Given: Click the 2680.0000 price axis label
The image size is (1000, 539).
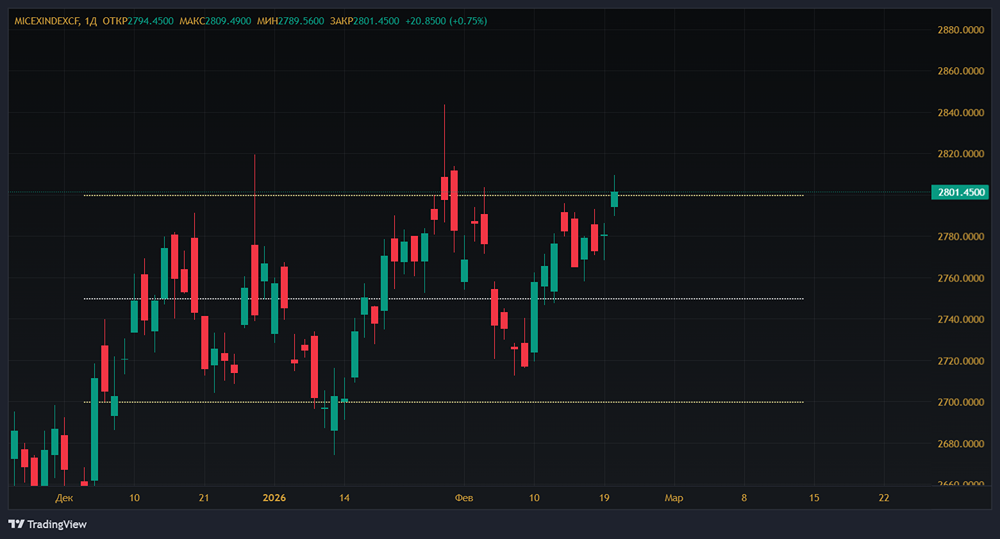Looking at the screenshot, I should 960,444.
